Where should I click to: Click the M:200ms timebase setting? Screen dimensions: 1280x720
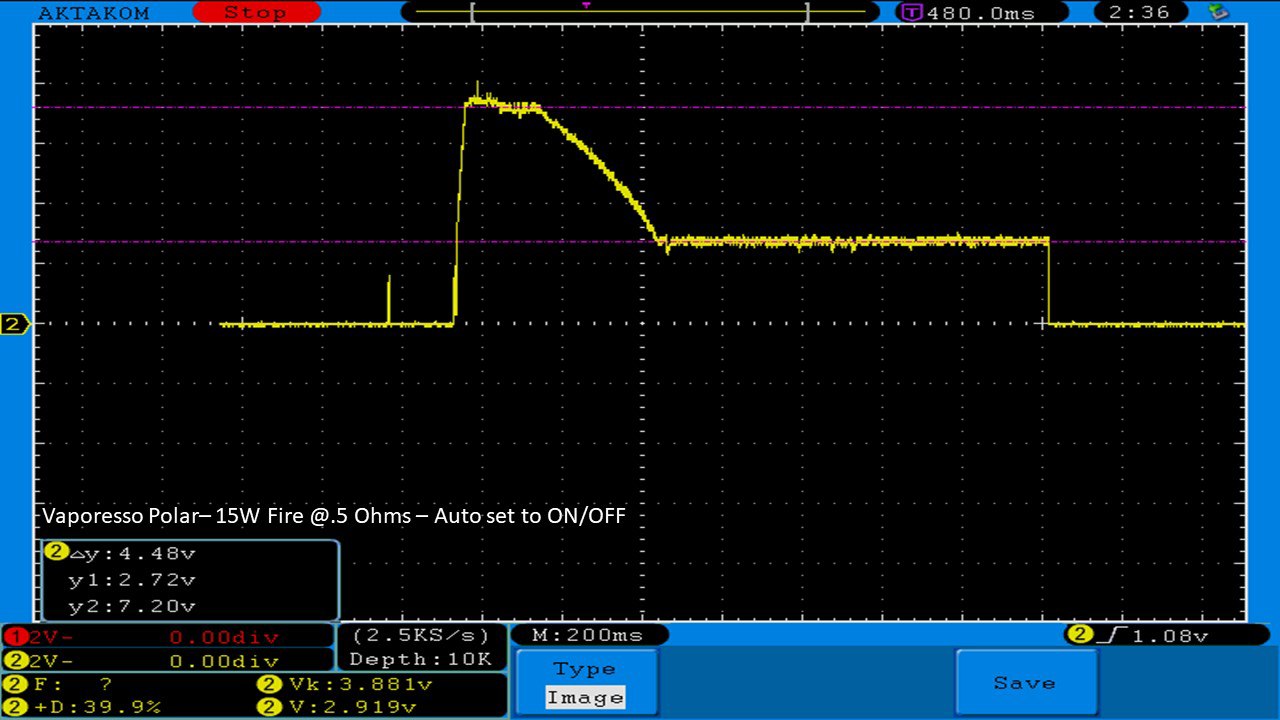pyautogui.click(x=588, y=635)
